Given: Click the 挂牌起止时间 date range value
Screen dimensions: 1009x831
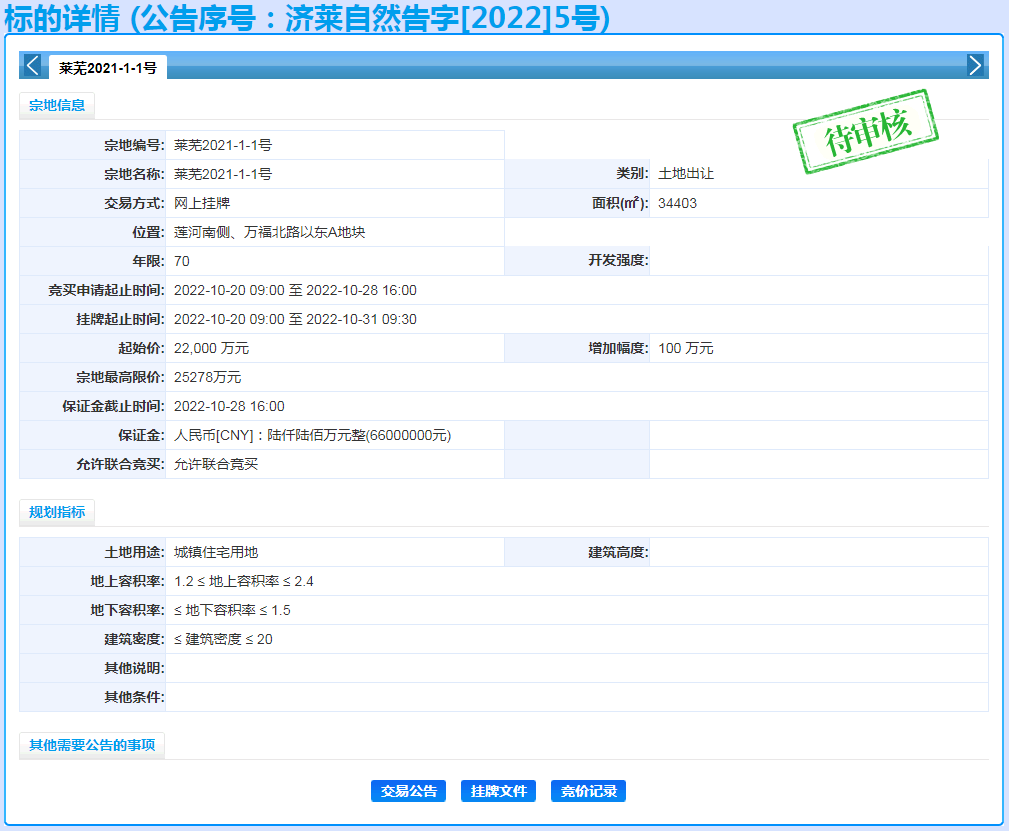Looking at the screenshot, I should click(295, 319).
